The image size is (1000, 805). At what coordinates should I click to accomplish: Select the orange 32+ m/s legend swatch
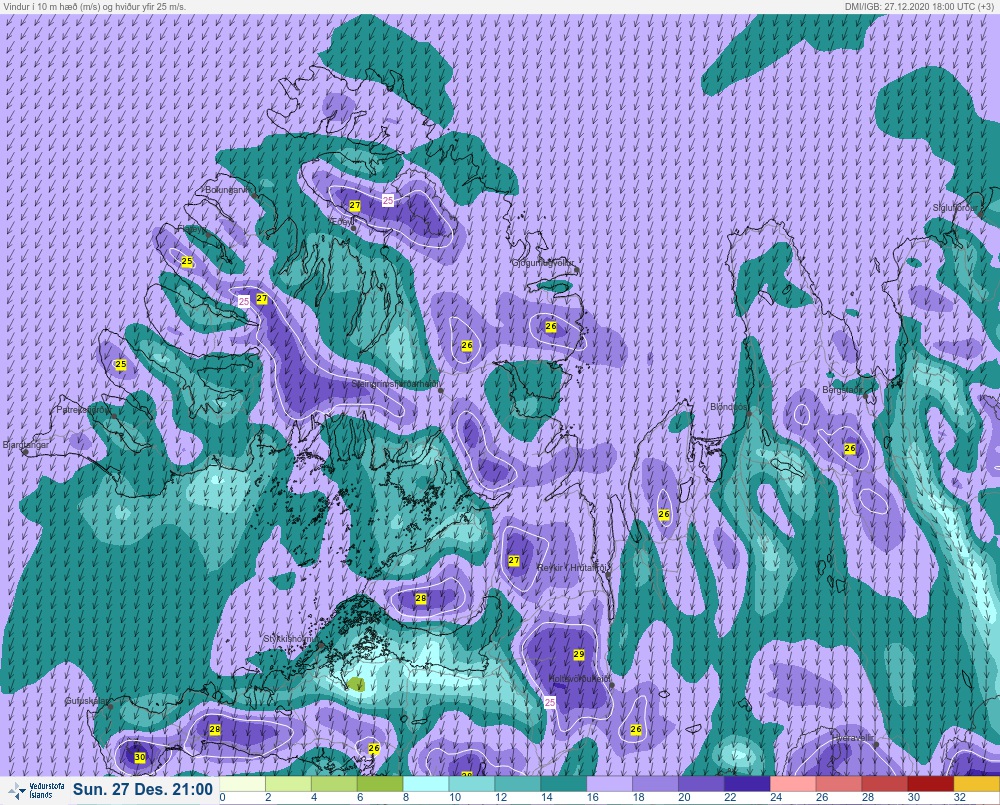point(977,783)
